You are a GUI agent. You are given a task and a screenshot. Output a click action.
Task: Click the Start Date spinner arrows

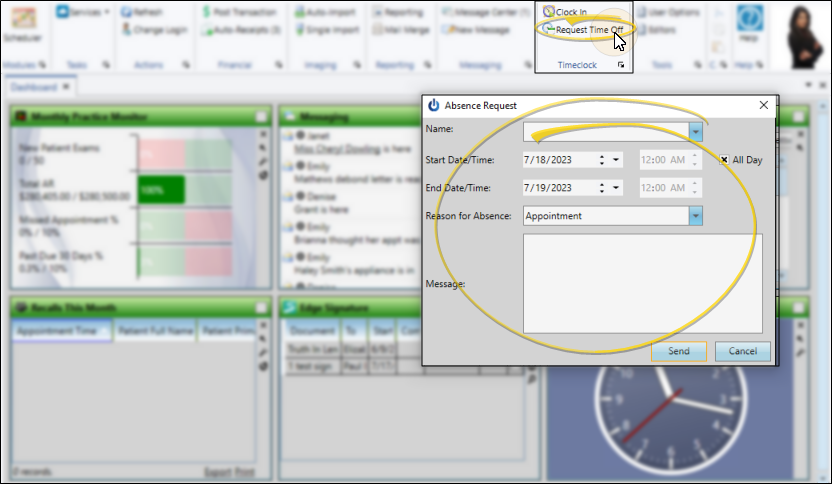point(601,159)
